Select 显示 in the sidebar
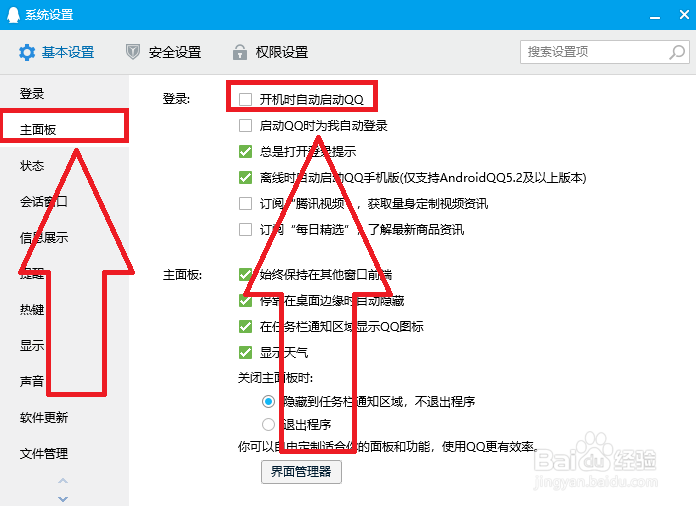Image resolution: width=696 pixels, height=506 pixels. [32, 345]
